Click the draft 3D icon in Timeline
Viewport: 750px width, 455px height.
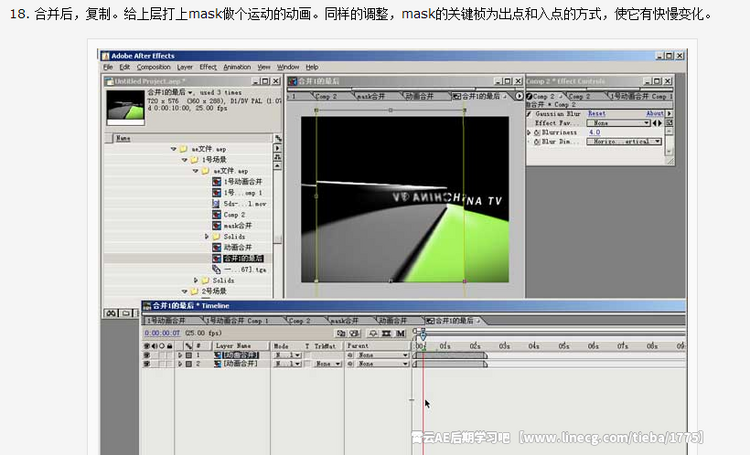(x=354, y=333)
